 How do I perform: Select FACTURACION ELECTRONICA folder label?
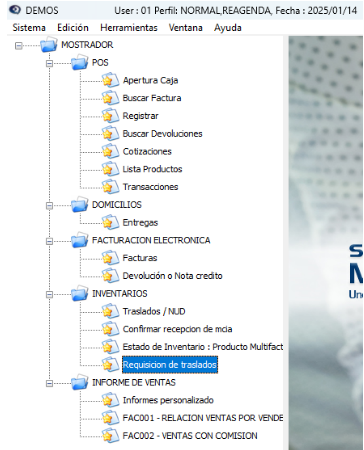(x=151, y=240)
